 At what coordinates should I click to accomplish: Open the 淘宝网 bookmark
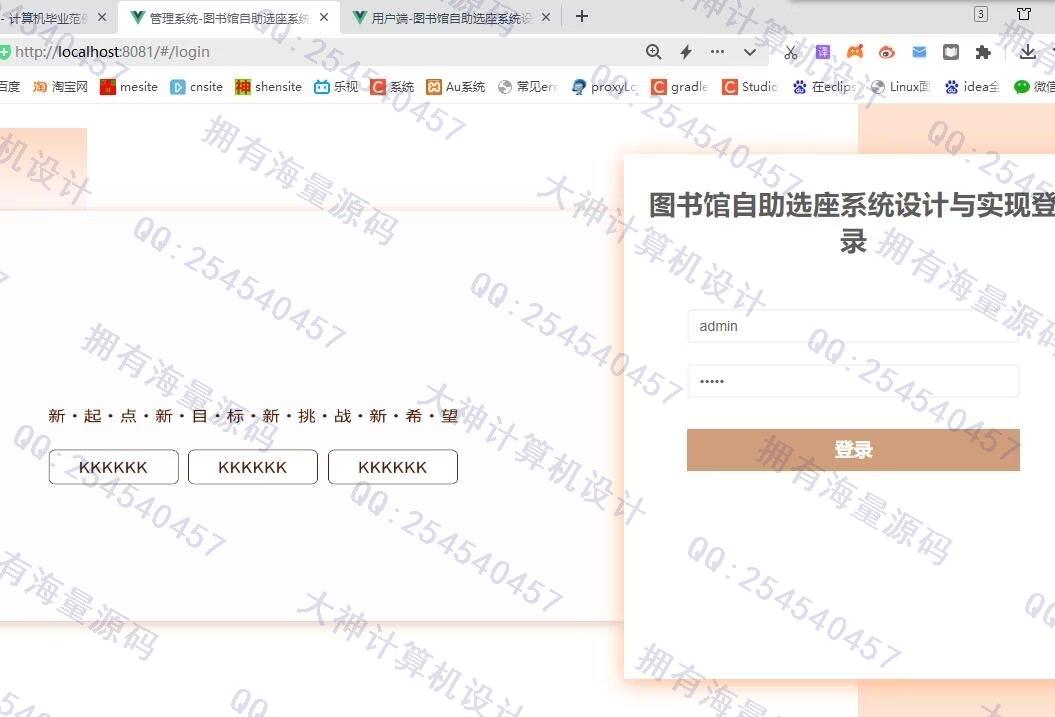click(61, 87)
